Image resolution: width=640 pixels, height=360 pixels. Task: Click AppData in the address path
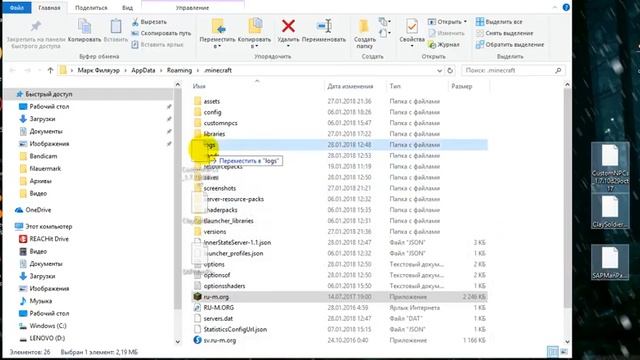click(143, 70)
